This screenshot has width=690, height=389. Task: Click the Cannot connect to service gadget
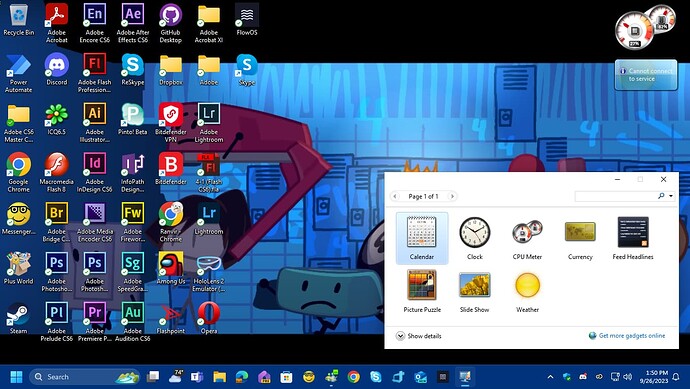tap(646, 75)
